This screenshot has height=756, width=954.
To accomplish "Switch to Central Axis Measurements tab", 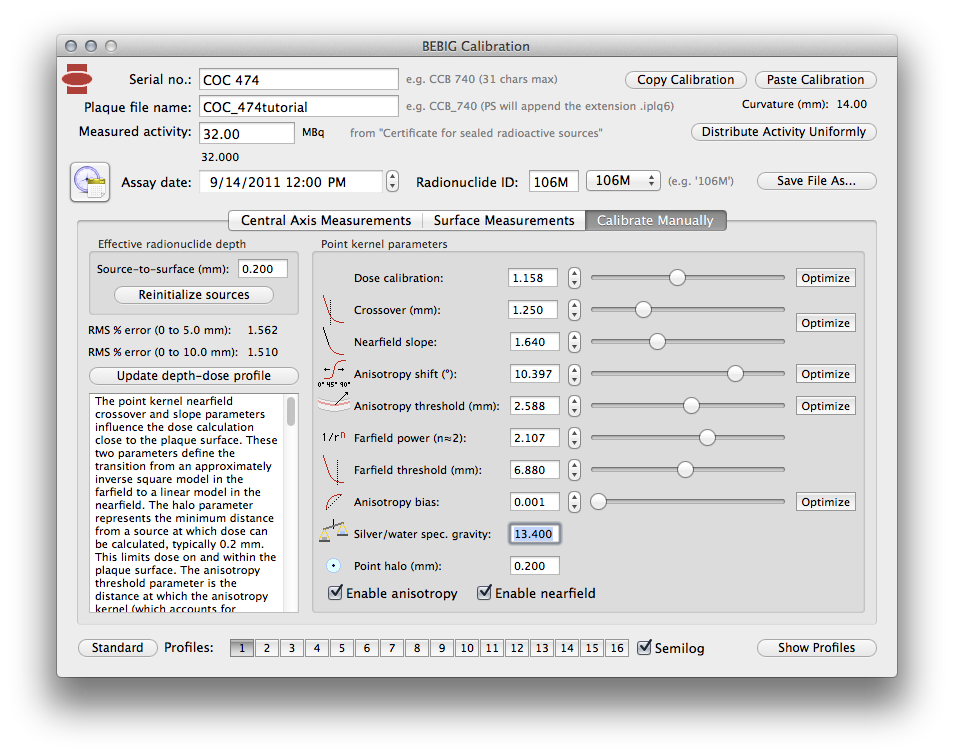I will coord(325,220).
